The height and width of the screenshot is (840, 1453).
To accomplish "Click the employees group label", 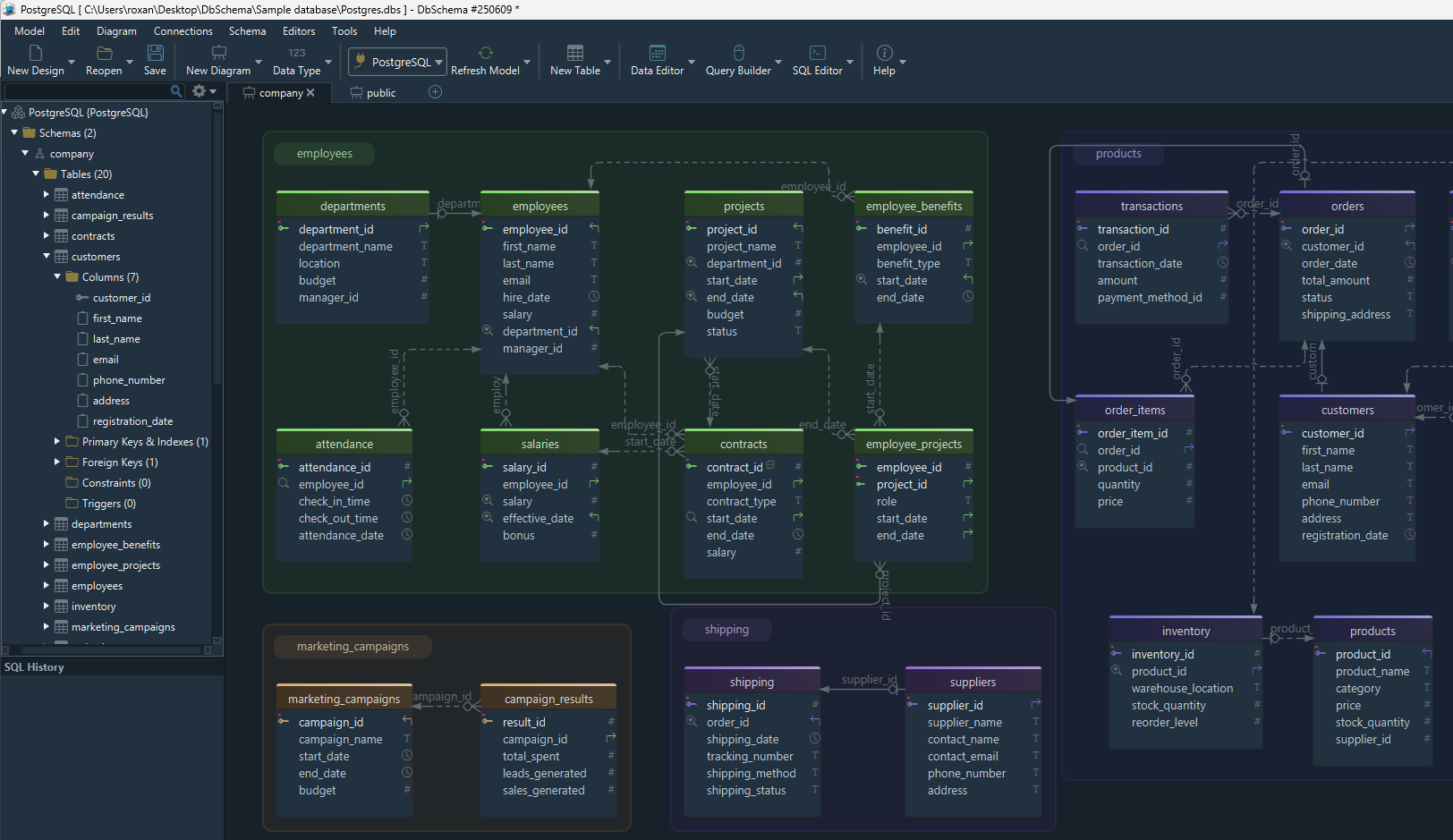I will pos(325,154).
